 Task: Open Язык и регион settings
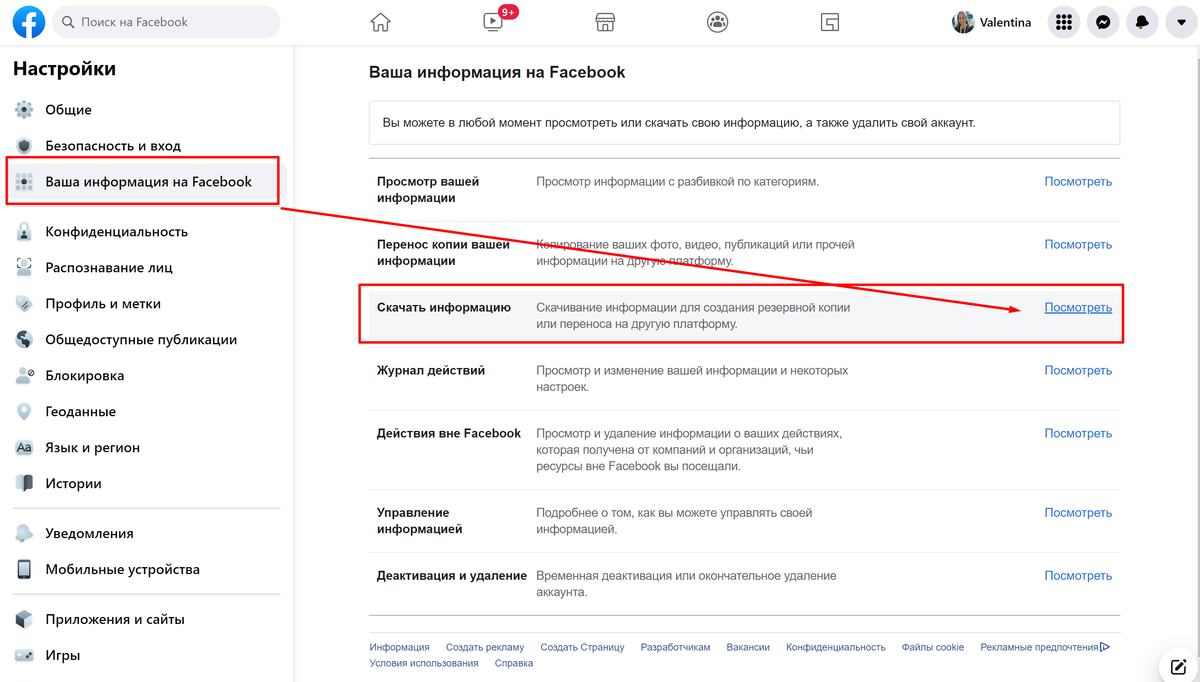tap(93, 448)
